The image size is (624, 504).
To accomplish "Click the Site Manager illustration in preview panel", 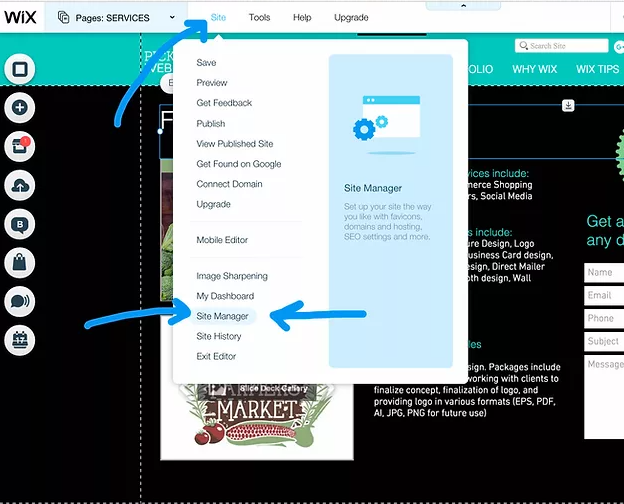I will click(x=387, y=124).
